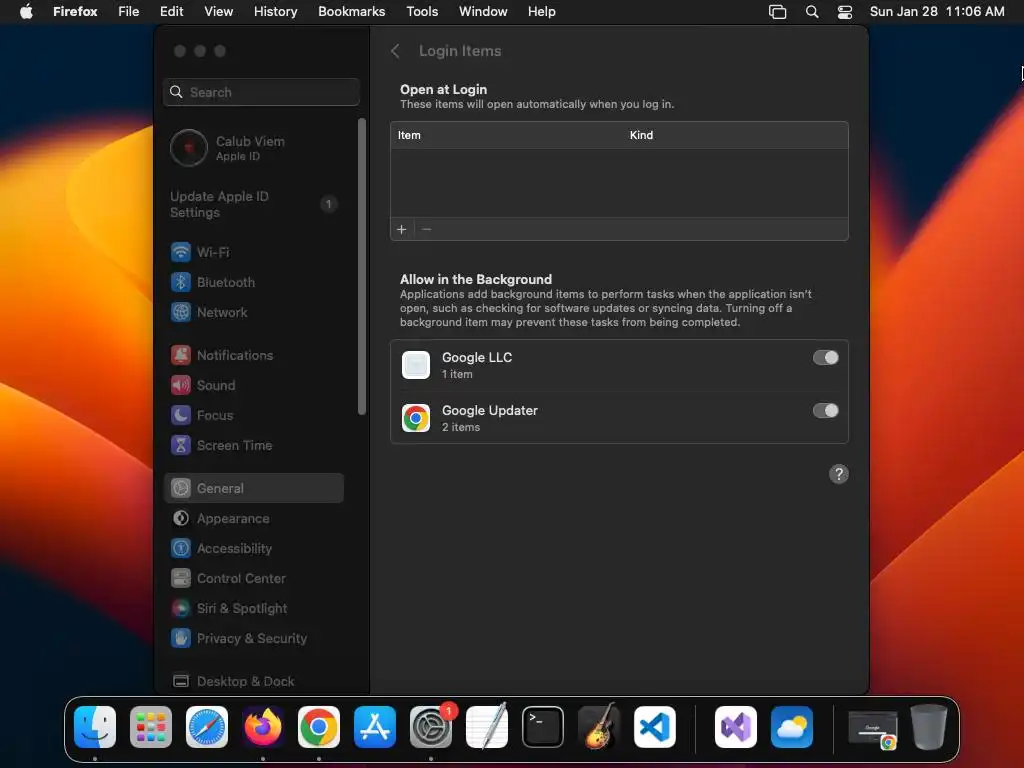1024x768 pixels.
Task: Open App Store from the Dock
Action: click(x=375, y=727)
